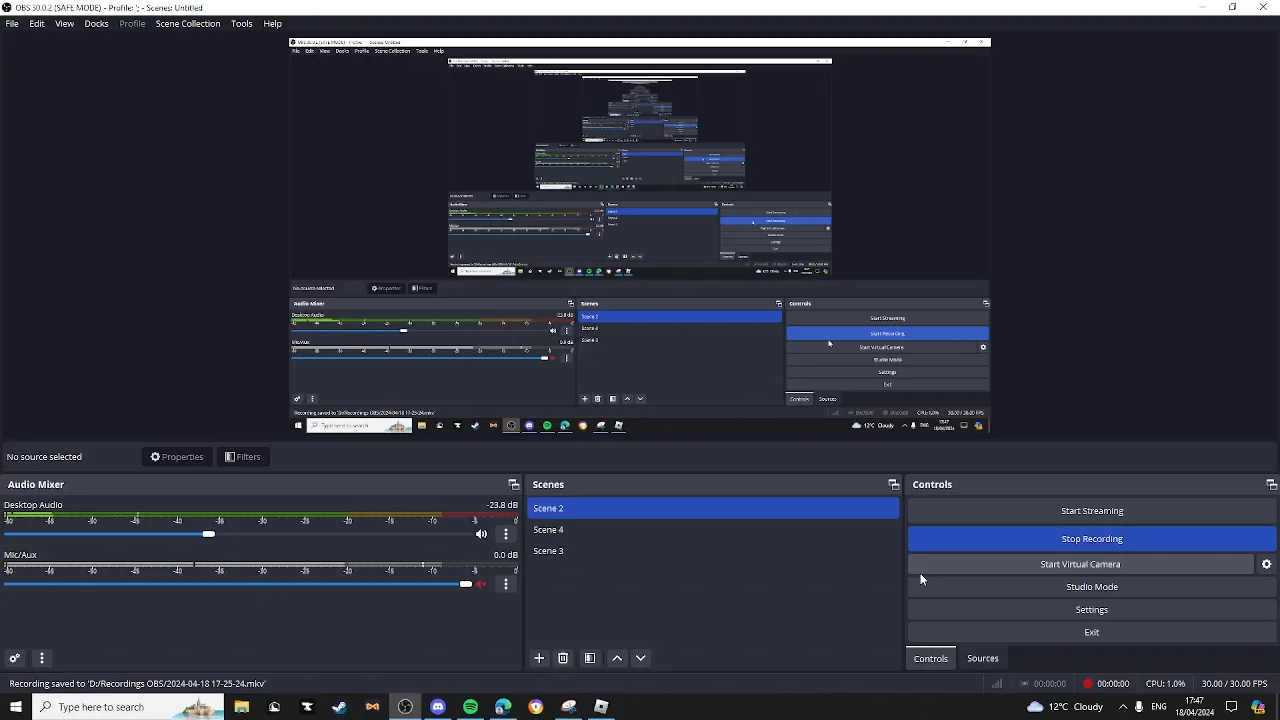Image resolution: width=1280 pixels, height=720 pixels.
Task: Open virtual camera configuration gear
Action: pyautogui.click(x=1266, y=564)
